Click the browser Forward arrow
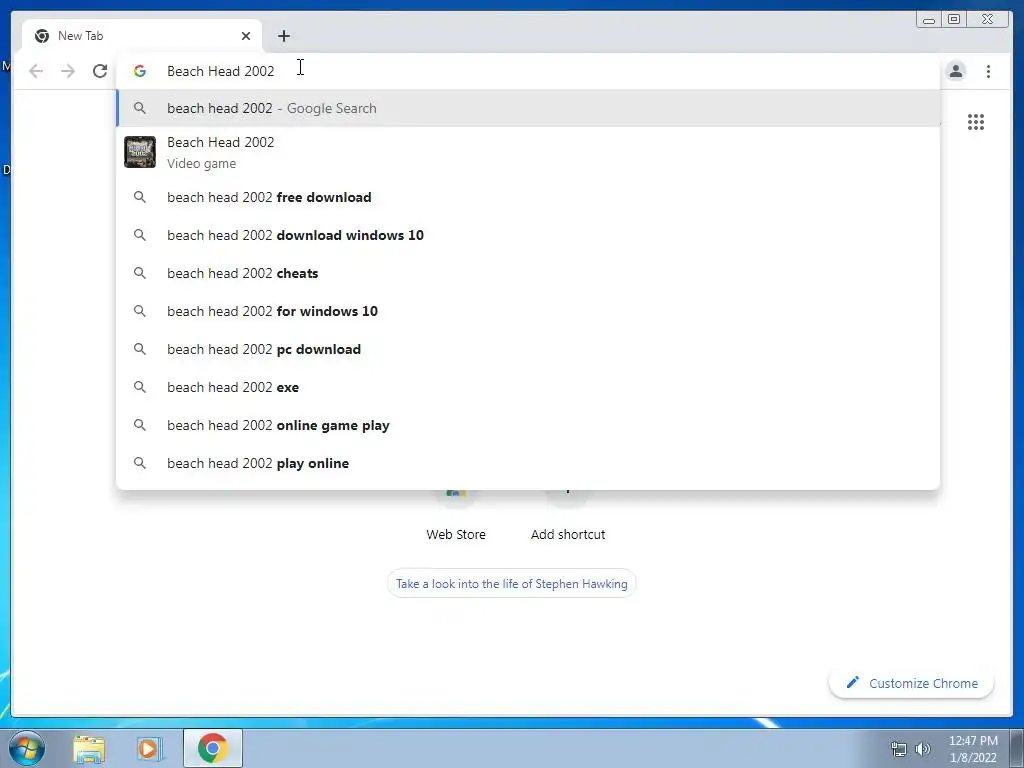The height and width of the screenshot is (768, 1024). [68, 71]
